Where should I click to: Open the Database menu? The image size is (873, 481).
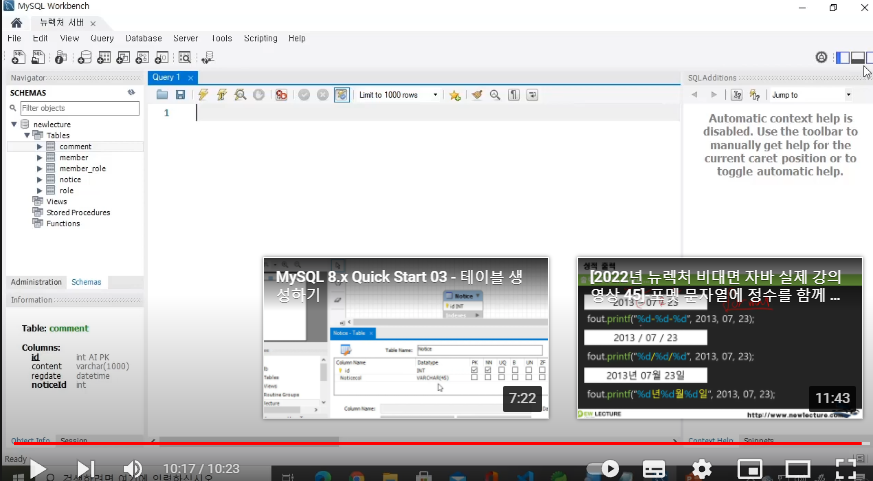[x=144, y=38]
